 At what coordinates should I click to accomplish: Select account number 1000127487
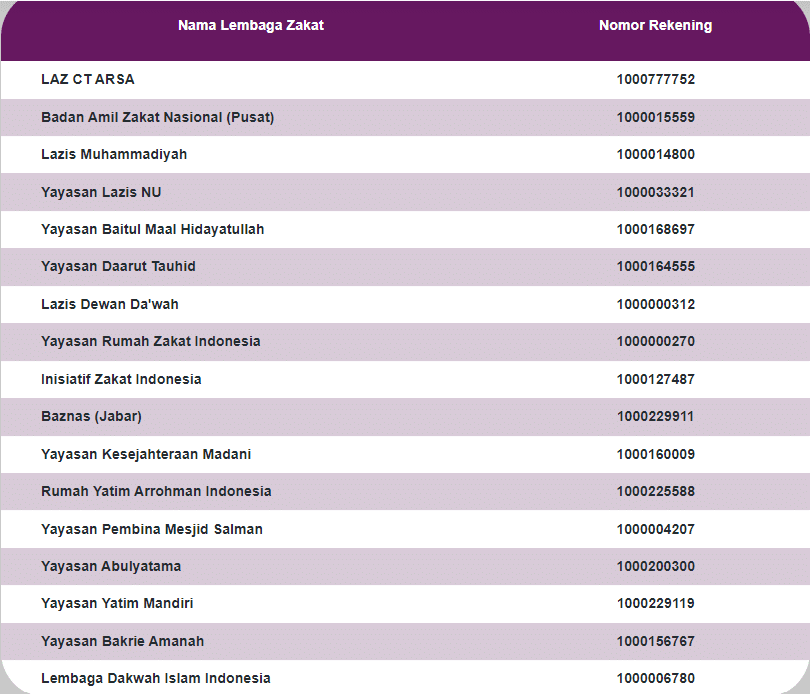(656, 379)
